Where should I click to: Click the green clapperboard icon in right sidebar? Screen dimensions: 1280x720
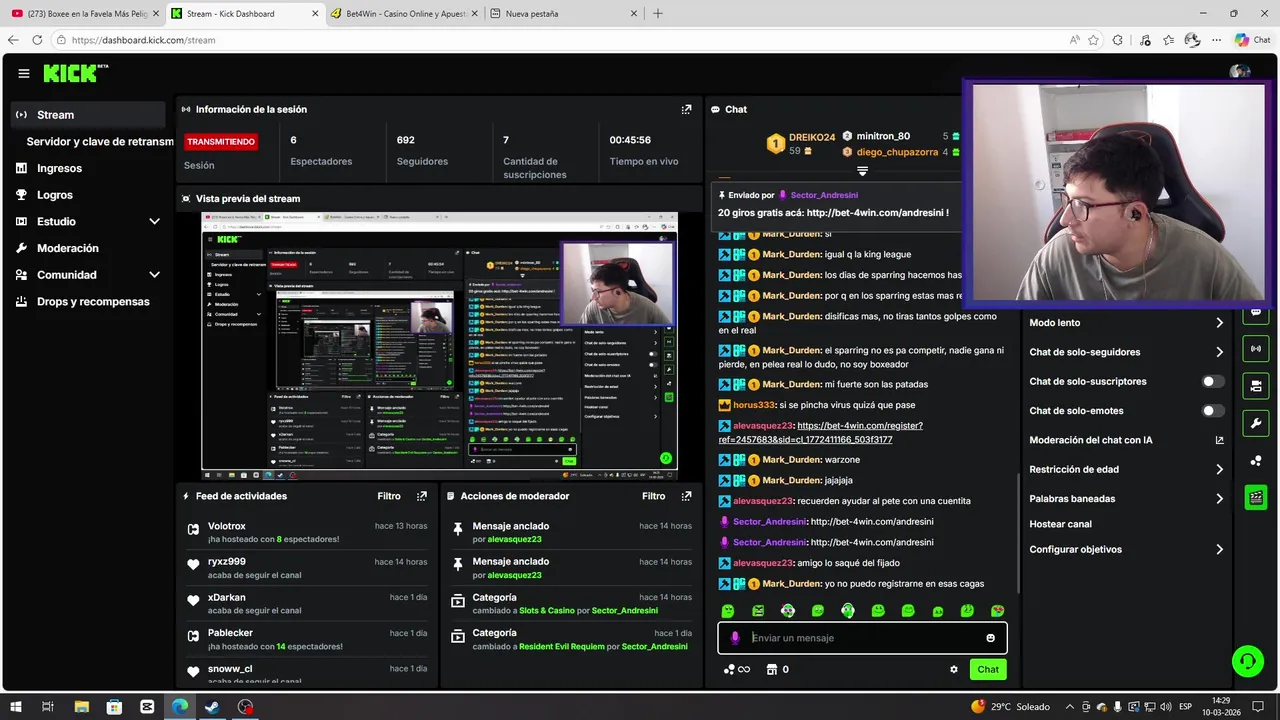point(1256,497)
